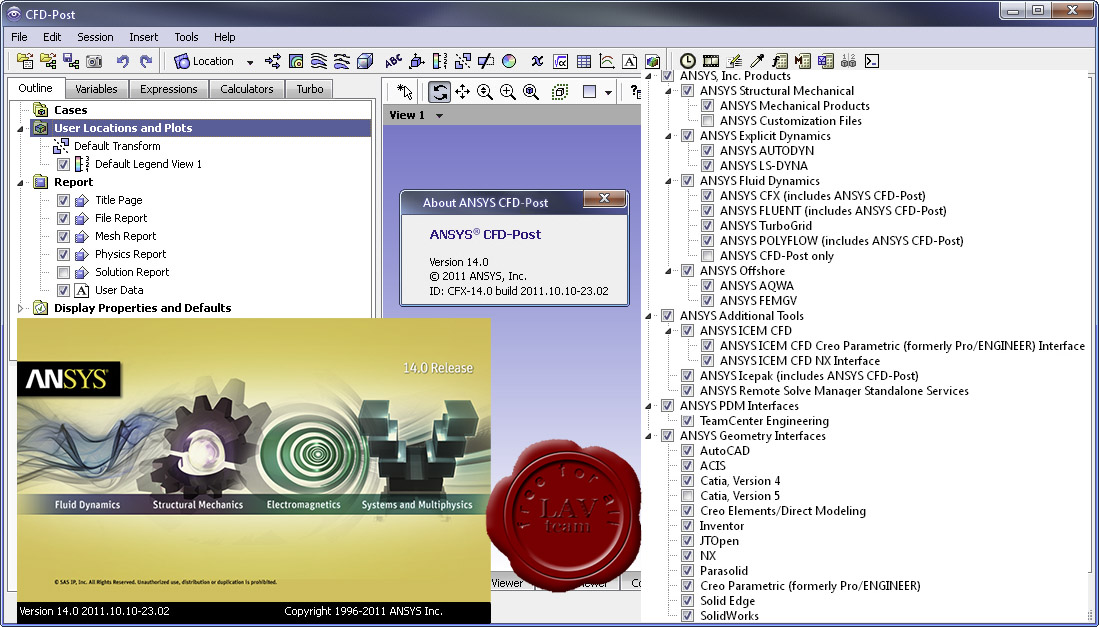Enable ANSYS CFD-Post only checkbox

click(x=707, y=256)
